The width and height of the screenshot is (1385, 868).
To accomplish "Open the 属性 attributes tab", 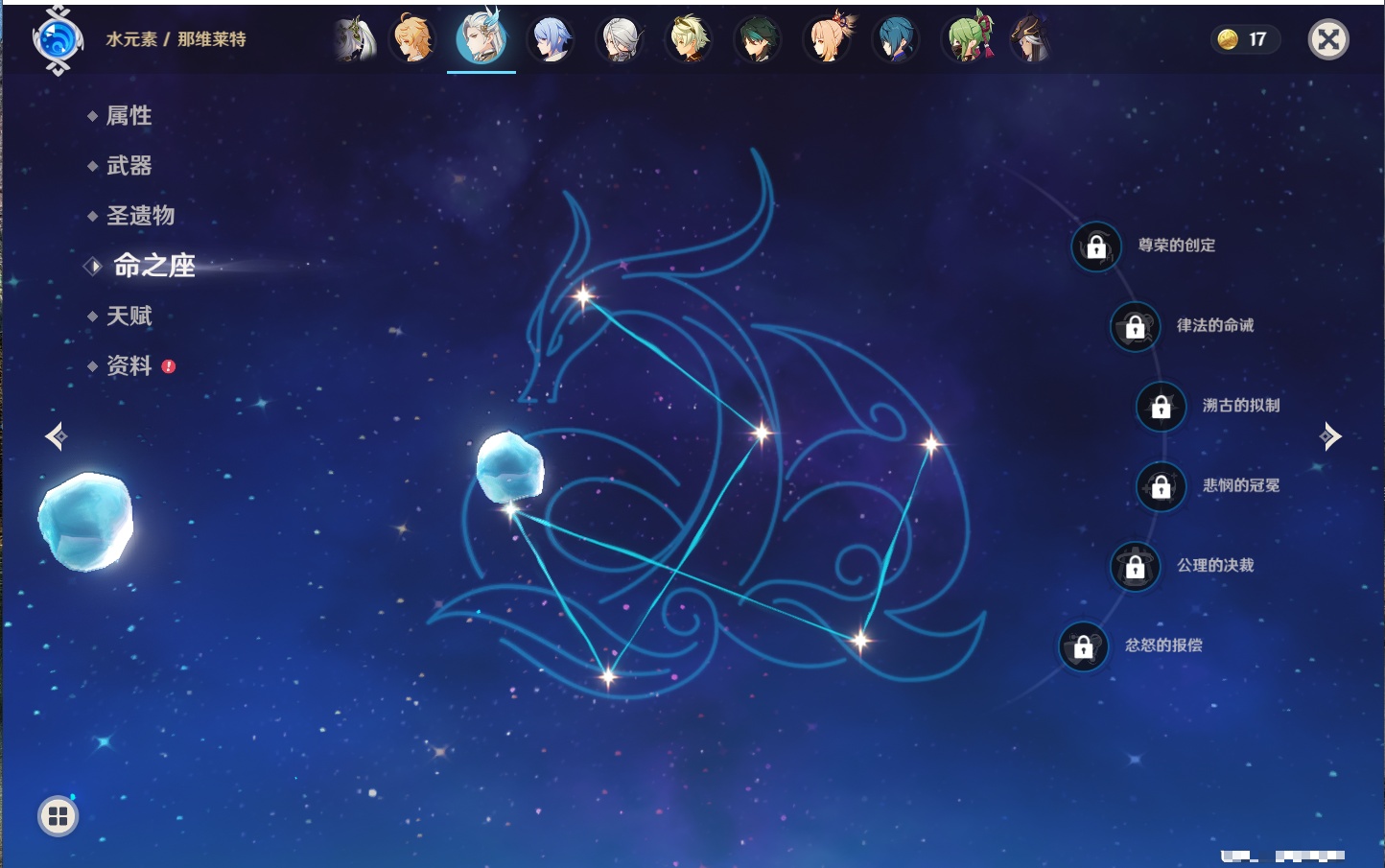I will [x=129, y=116].
